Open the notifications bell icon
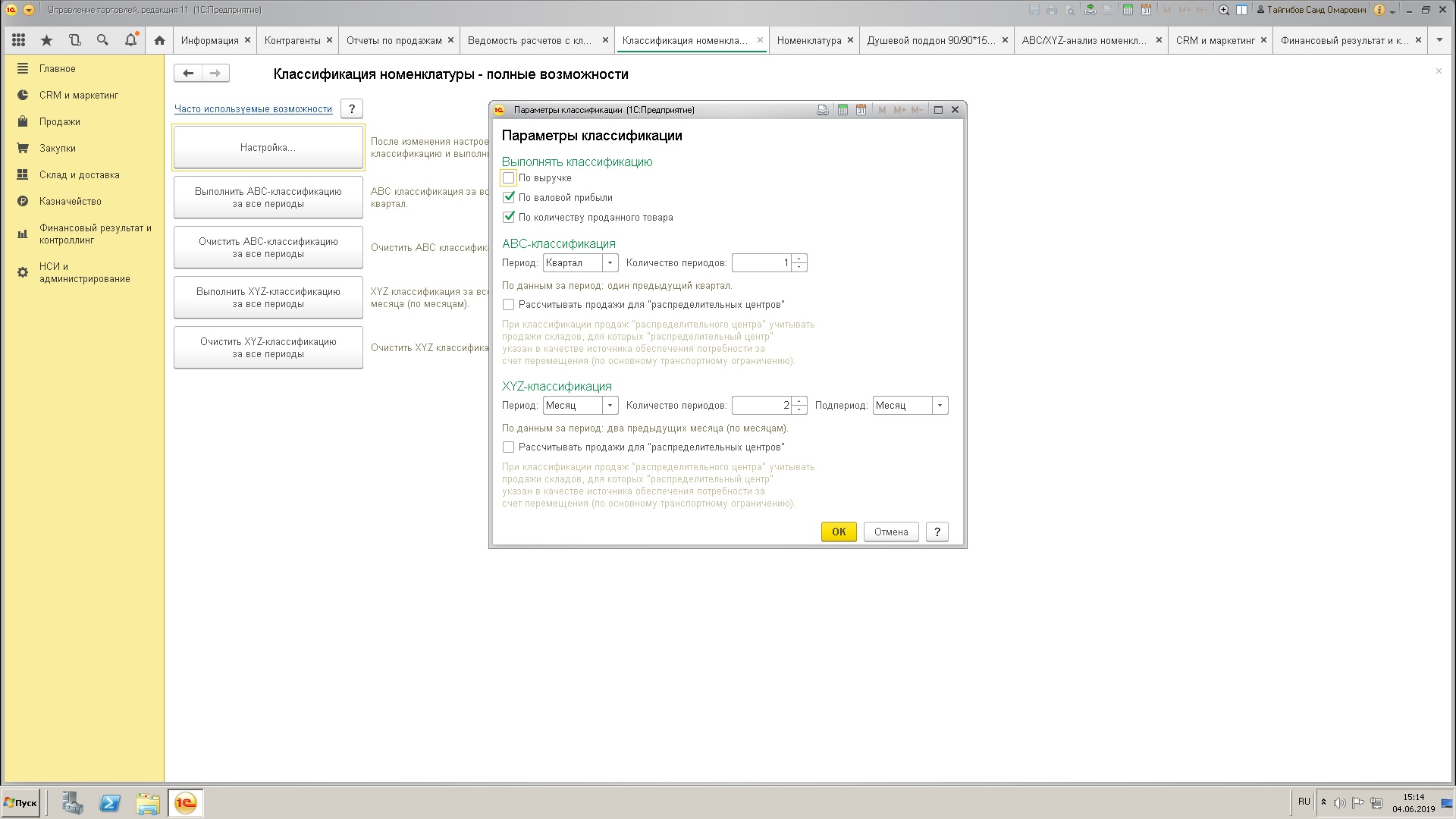1456x819 pixels. (x=130, y=40)
